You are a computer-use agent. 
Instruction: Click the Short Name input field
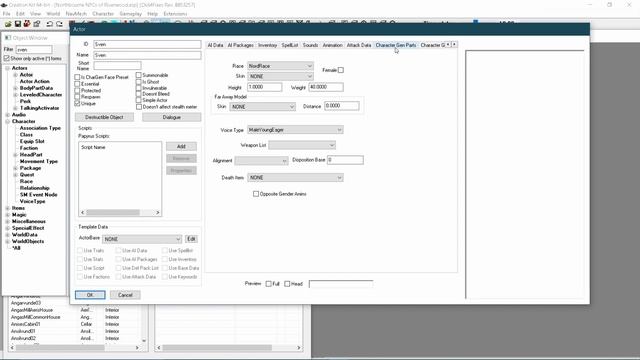pos(117,65)
